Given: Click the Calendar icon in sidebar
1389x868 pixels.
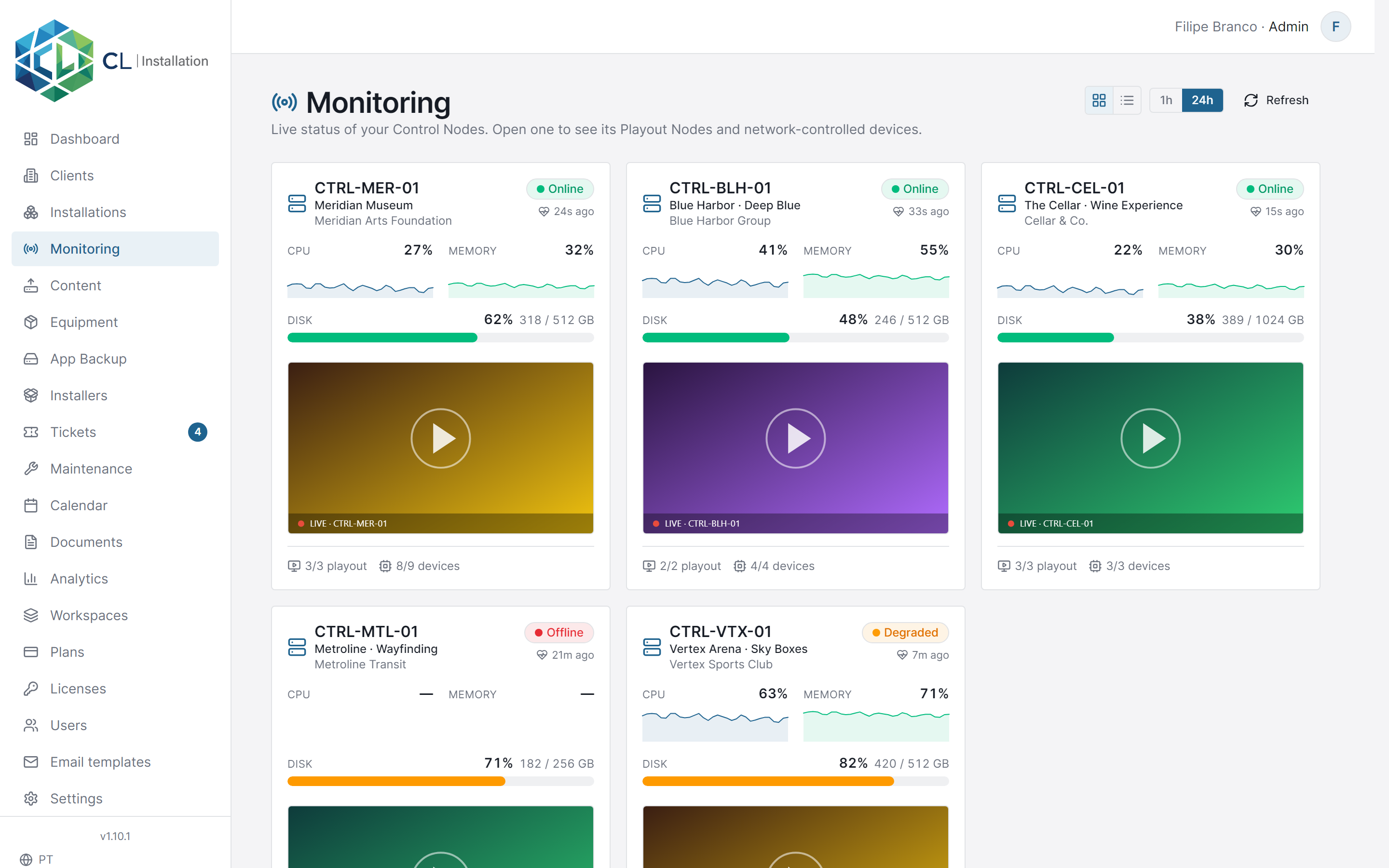Looking at the screenshot, I should (x=31, y=505).
